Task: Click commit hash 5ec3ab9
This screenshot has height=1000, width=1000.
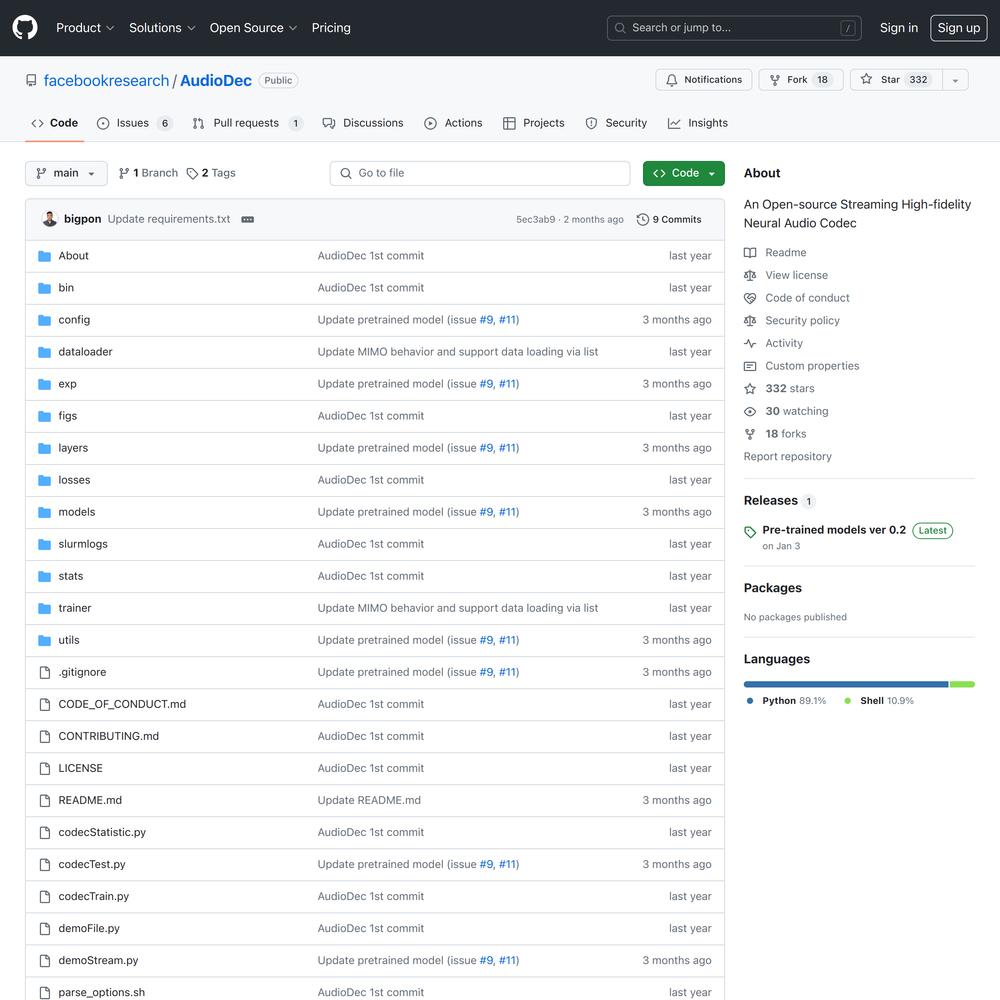Action: (536, 219)
